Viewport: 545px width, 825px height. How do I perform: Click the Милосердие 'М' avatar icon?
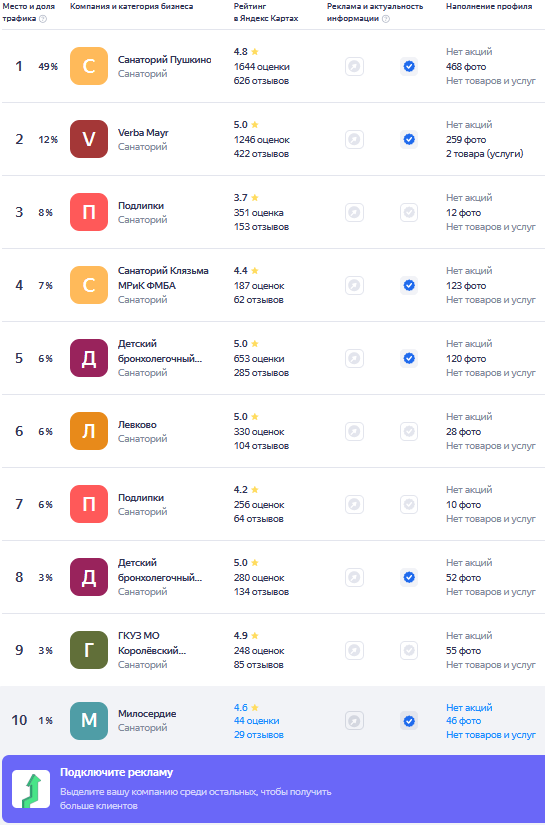click(x=89, y=721)
